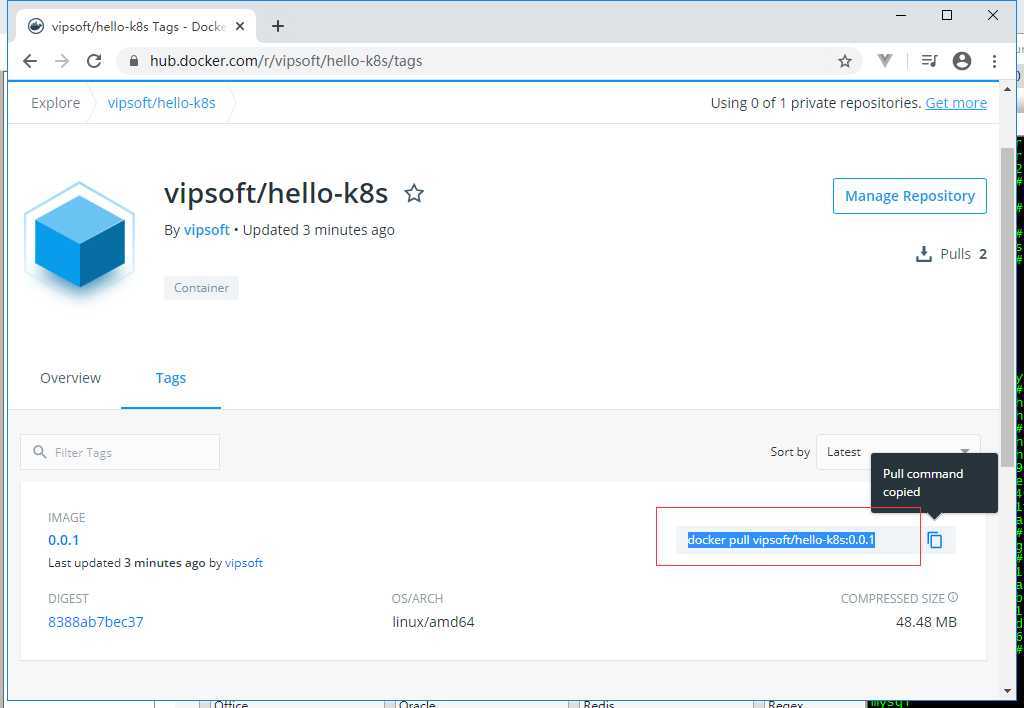Select the Tags tab
The width and height of the screenshot is (1024, 708).
coord(171,378)
